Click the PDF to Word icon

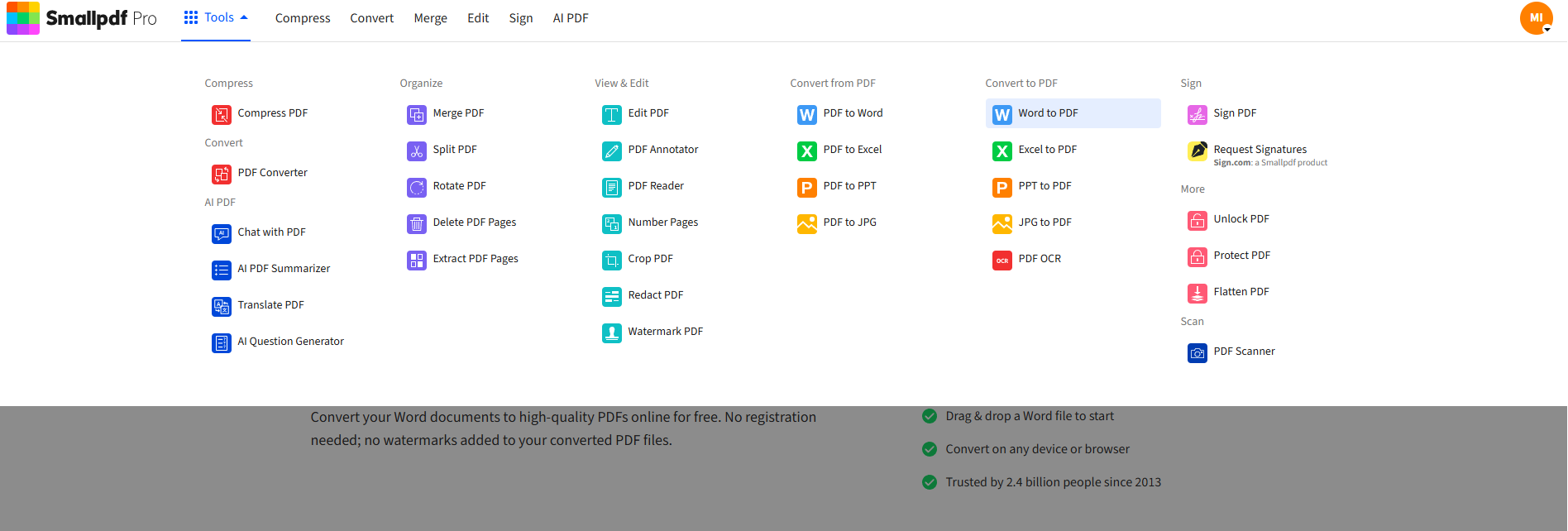coord(807,114)
